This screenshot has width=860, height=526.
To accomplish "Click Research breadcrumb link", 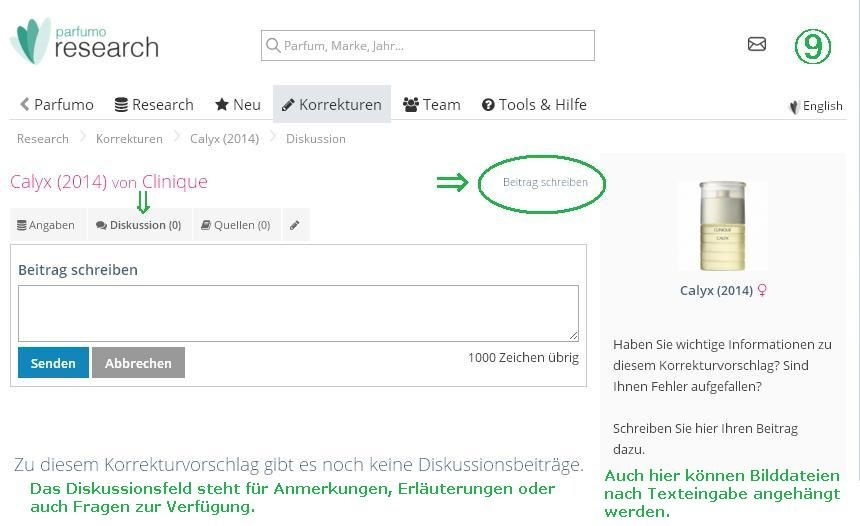I will click(x=43, y=139).
